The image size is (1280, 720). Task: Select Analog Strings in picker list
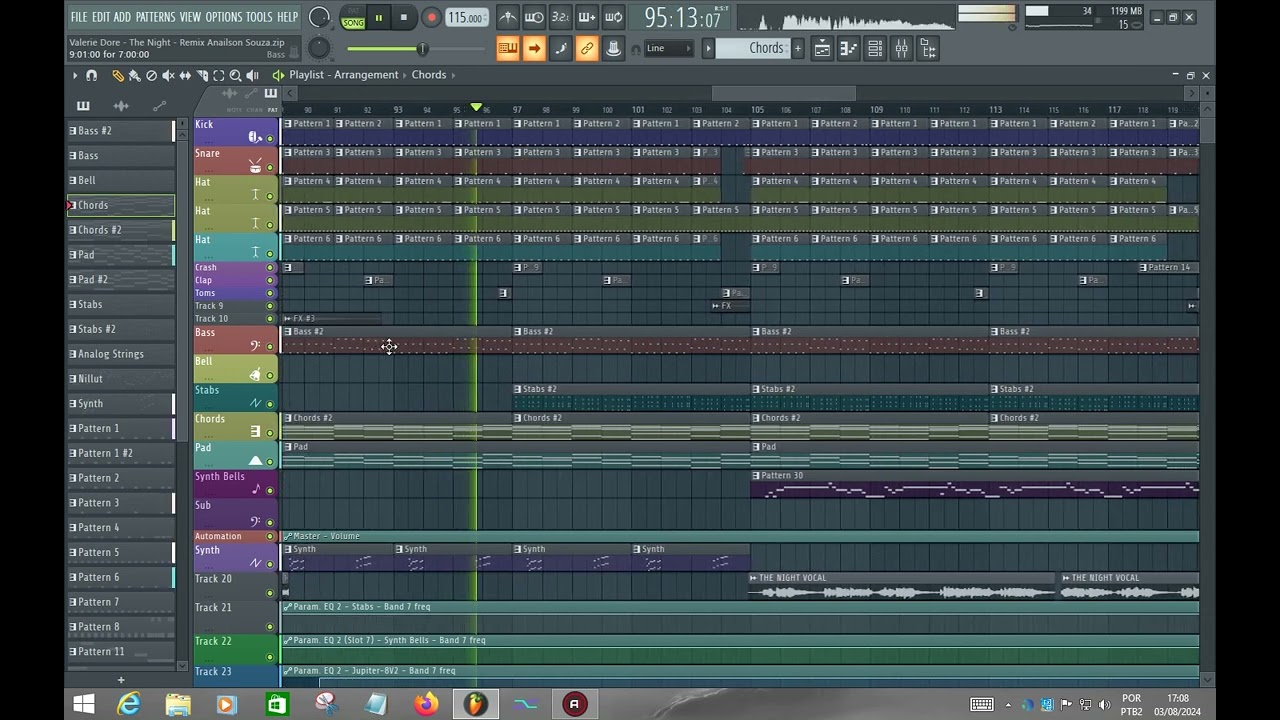click(121, 354)
